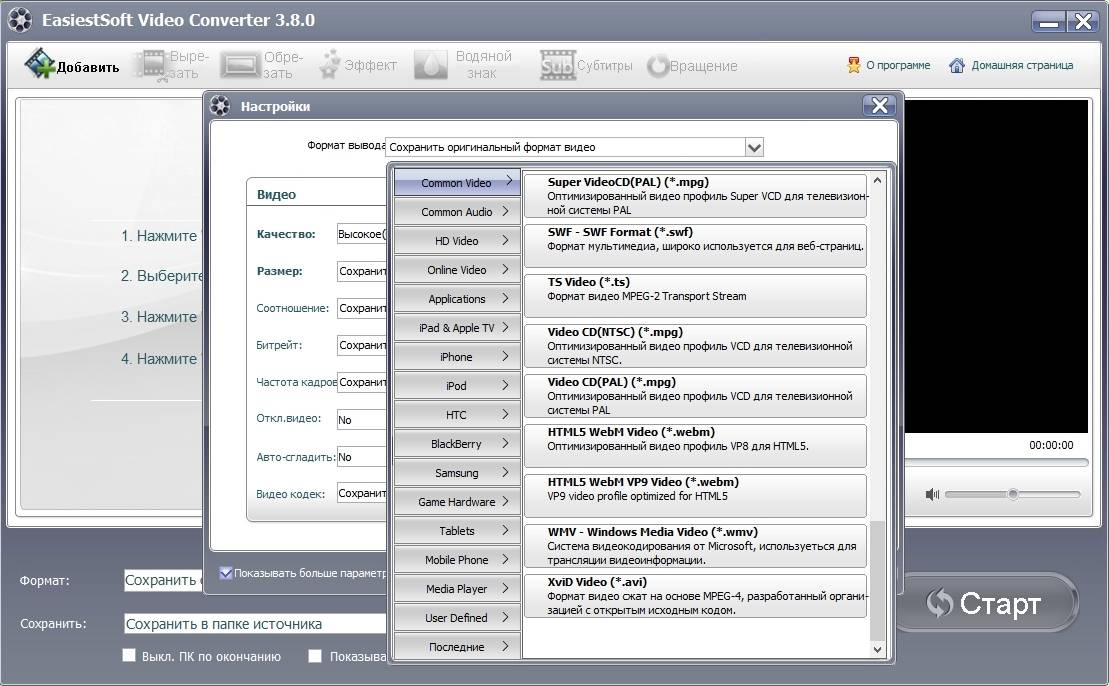This screenshot has width=1109, height=686.
Task: Open the Online Video category
Action: (x=457, y=269)
